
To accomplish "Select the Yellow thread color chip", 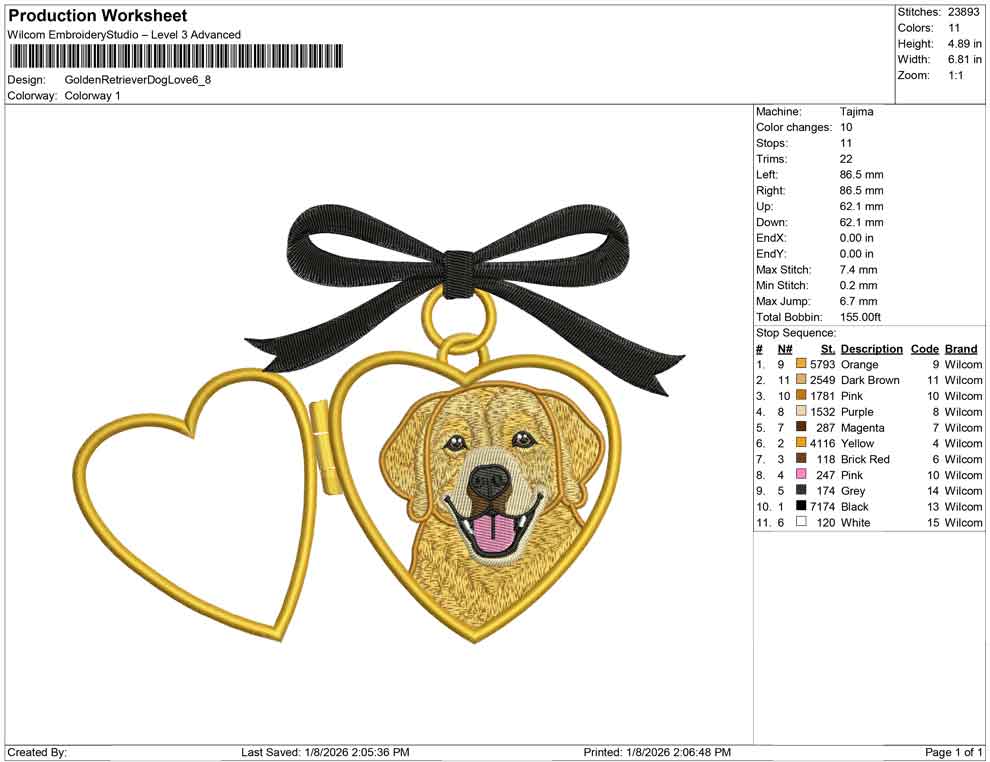I will pyautogui.click(x=800, y=443).
